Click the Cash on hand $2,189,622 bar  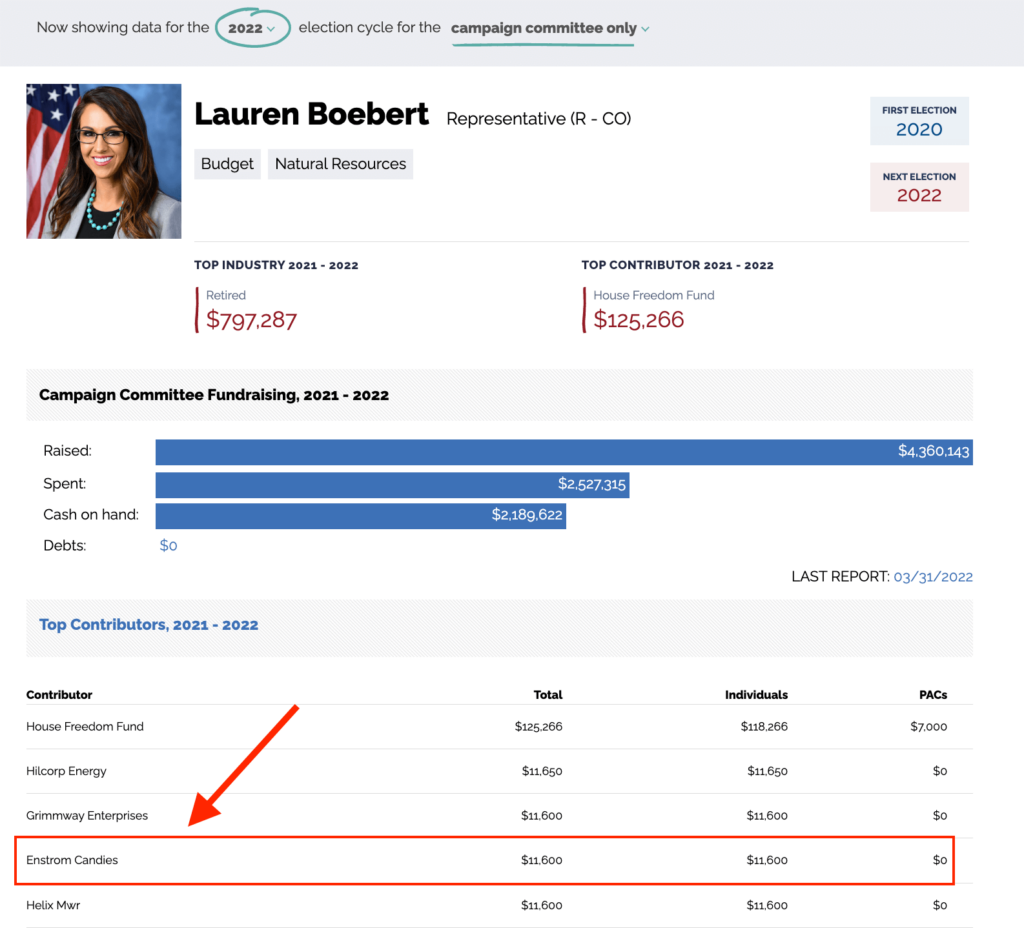tap(360, 515)
